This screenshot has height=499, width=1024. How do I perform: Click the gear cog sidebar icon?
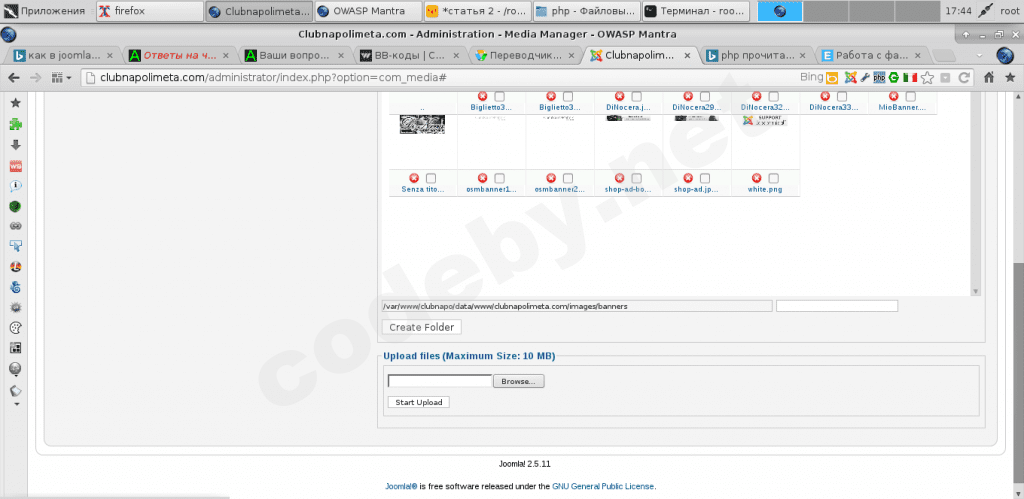[x=16, y=308]
